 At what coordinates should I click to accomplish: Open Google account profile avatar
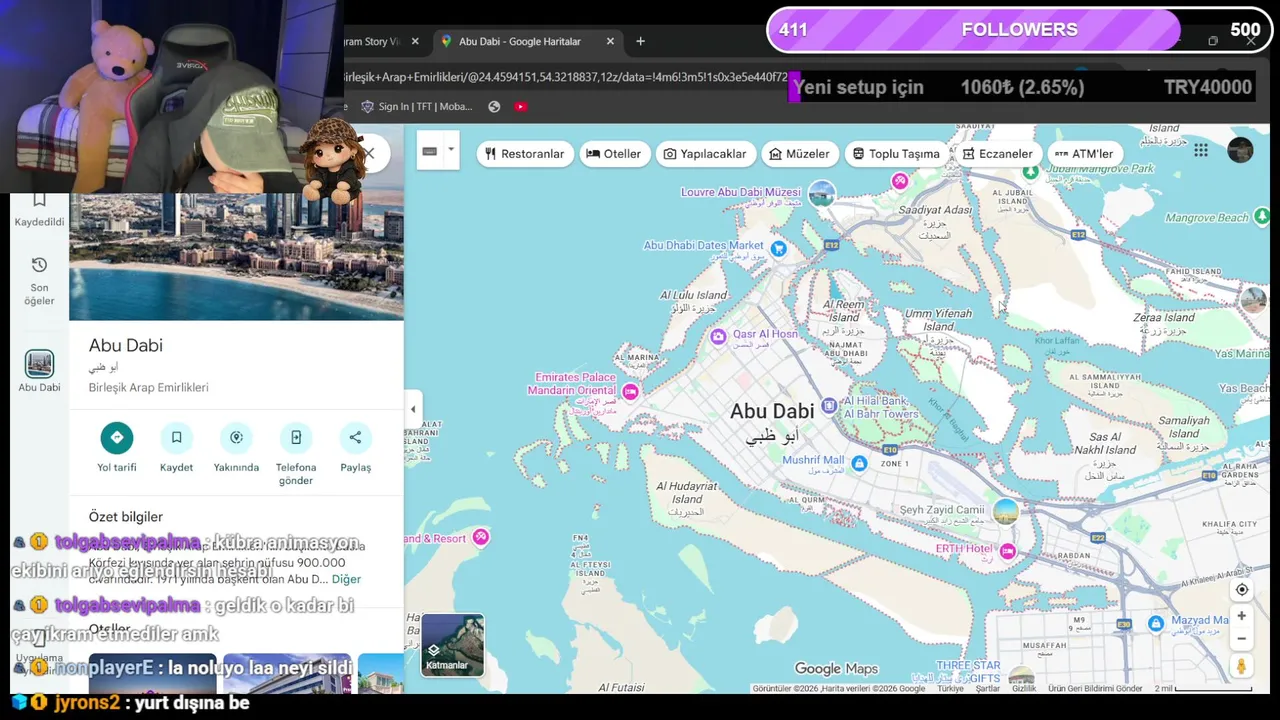point(1240,150)
